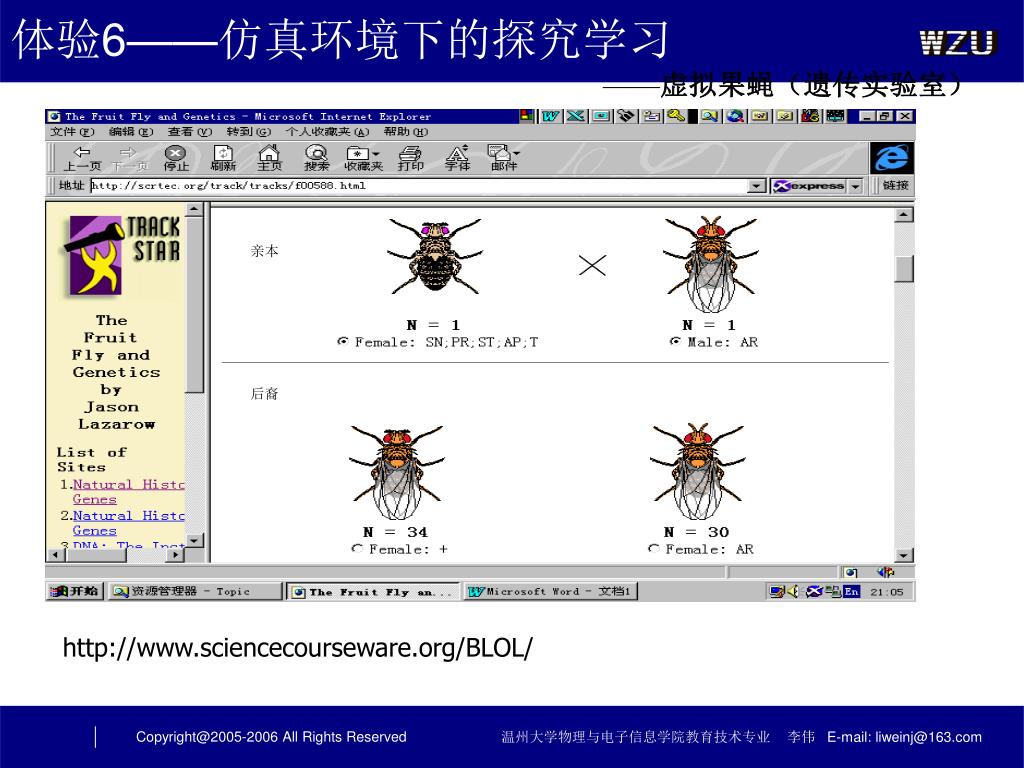Image resolution: width=1024 pixels, height=768 pixels.
Task: Select the Female SN;PR;ST;AP;T parent radio button
Action: coord(342,342)
